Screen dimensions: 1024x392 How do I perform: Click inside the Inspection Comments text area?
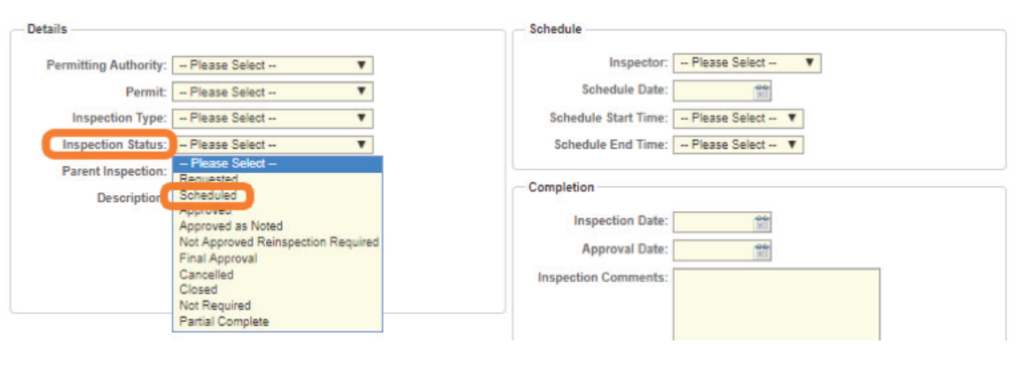(776, 304)
